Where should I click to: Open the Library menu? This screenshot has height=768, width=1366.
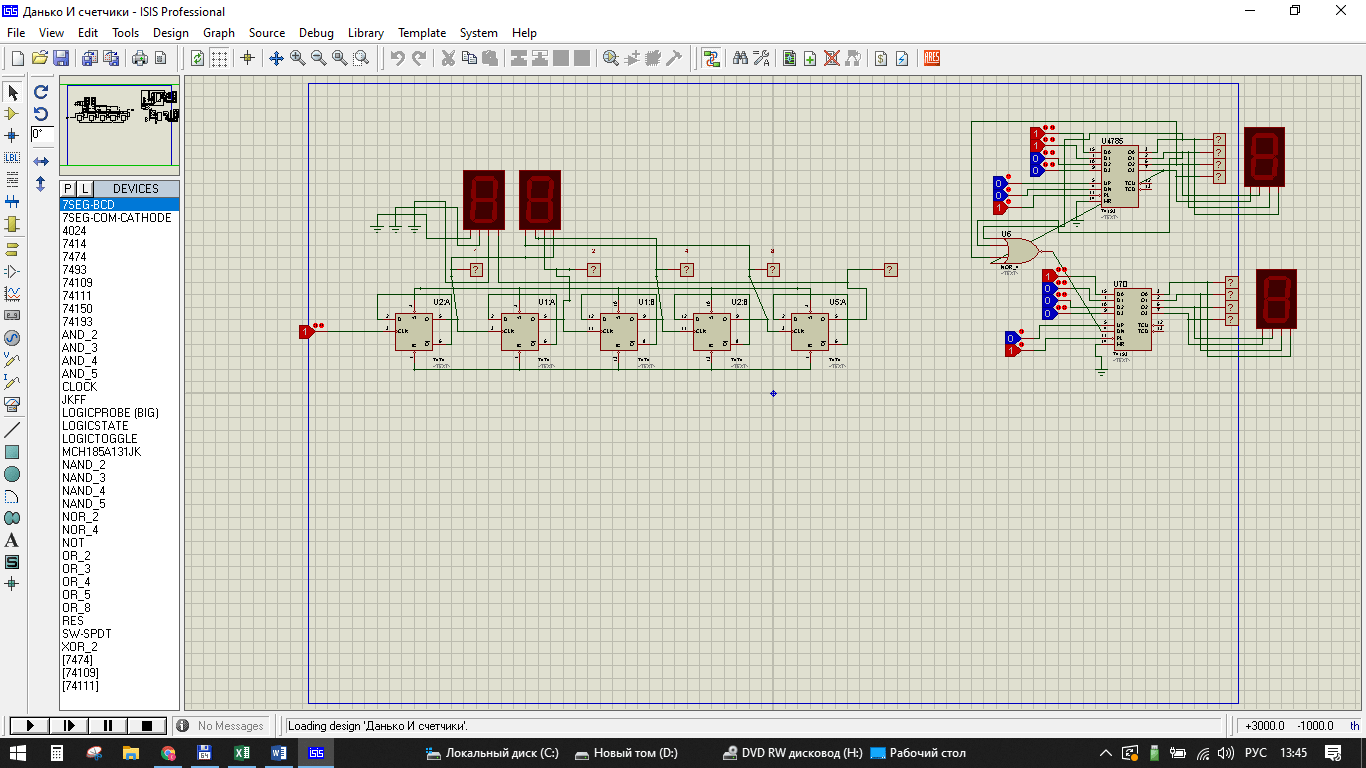click(366, 33)
